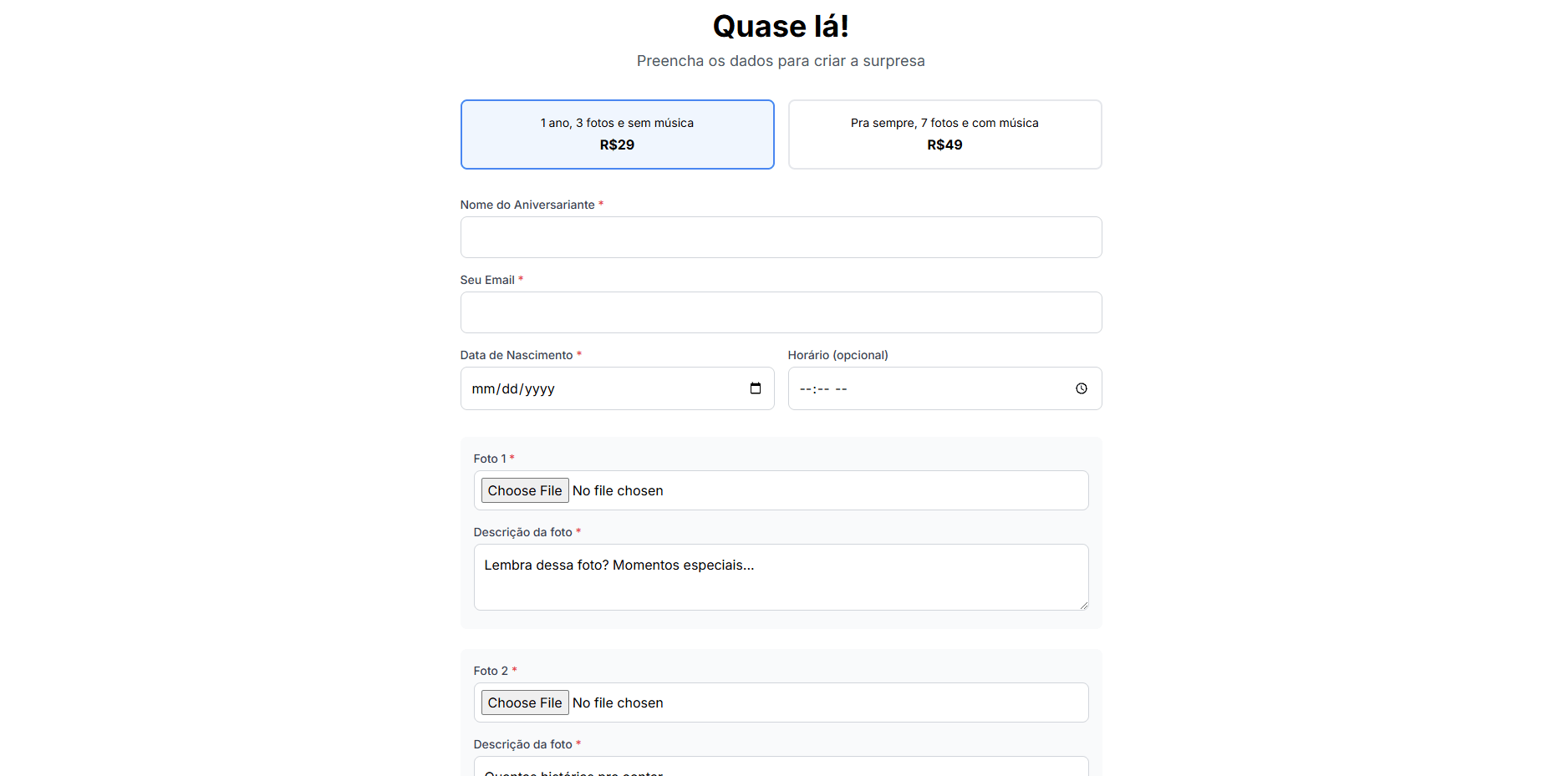1568x776 pixels.
Task: Click 'No file chosen' text for Foto 1
Action: coord(618,491)
